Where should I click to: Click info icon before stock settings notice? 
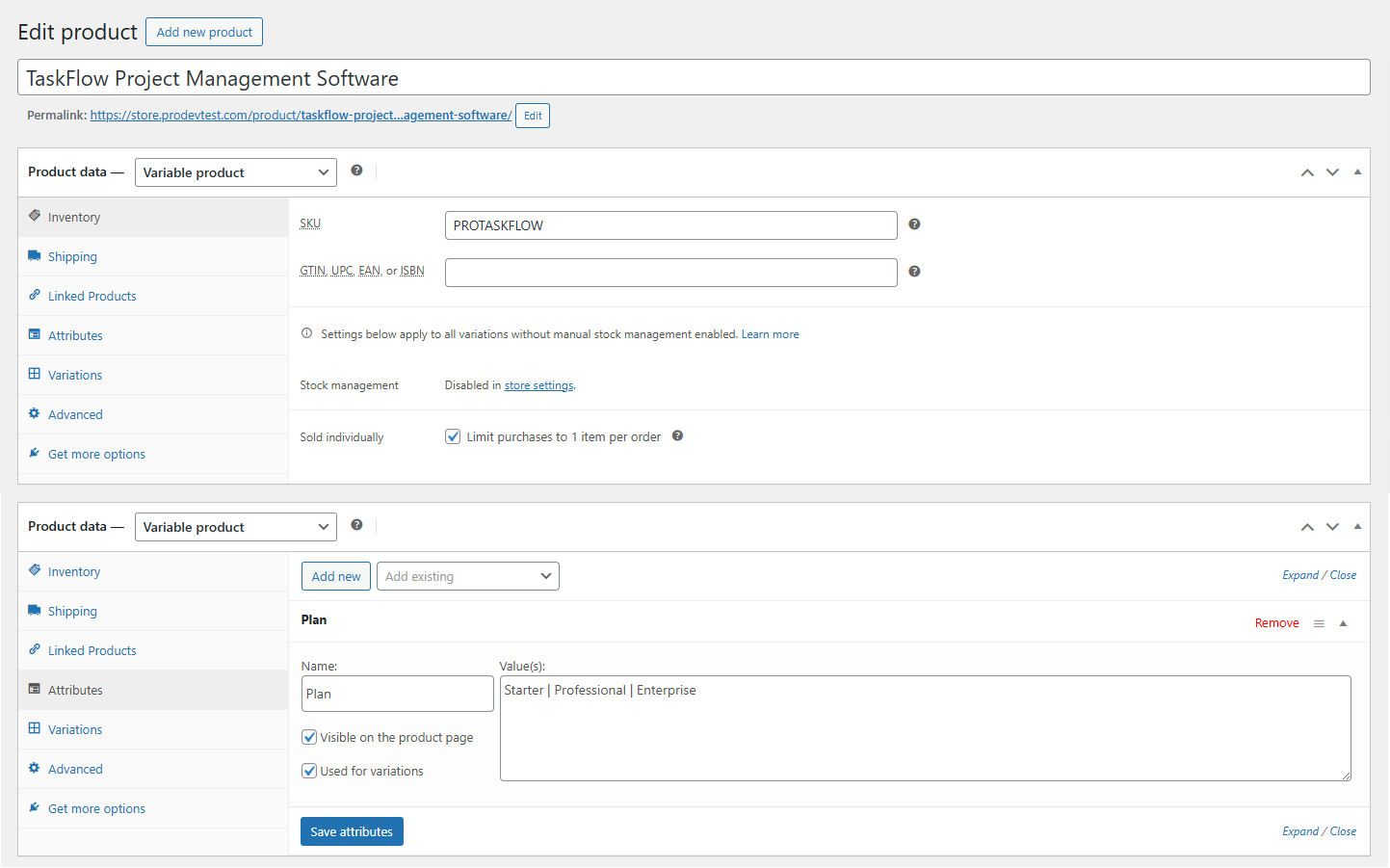click(307, 333)
